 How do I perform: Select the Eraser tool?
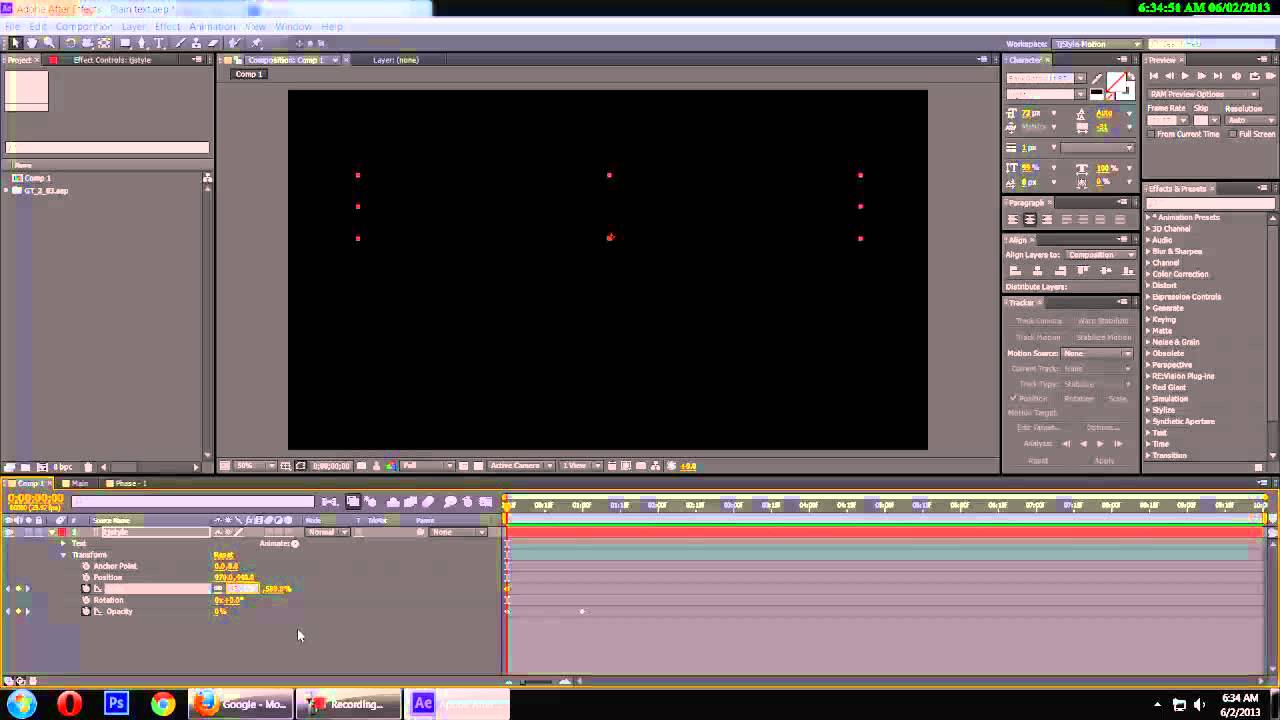pos(212,43)
